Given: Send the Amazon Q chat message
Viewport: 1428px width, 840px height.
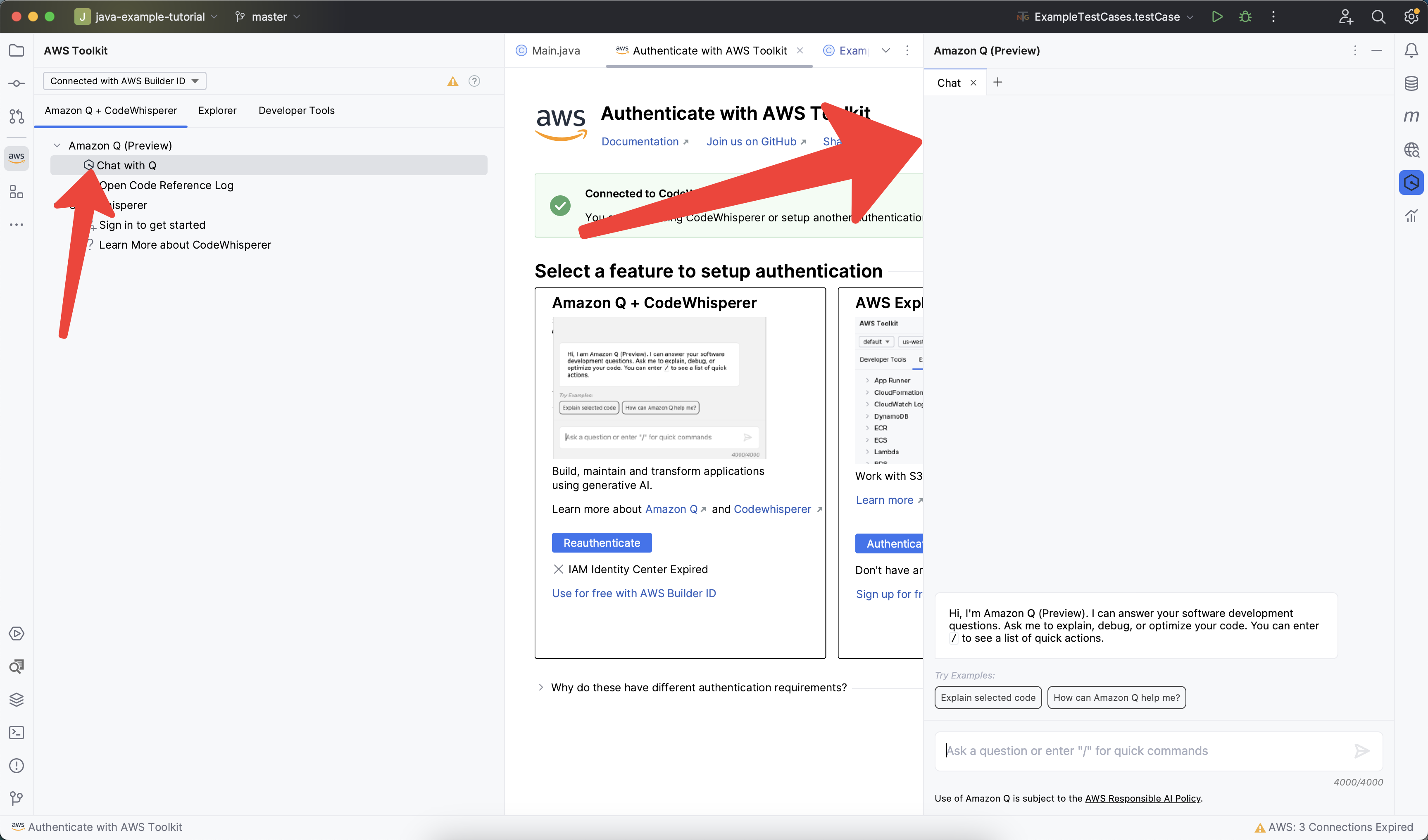Looking at the screenshot, I should click(x=1361, y=750).
